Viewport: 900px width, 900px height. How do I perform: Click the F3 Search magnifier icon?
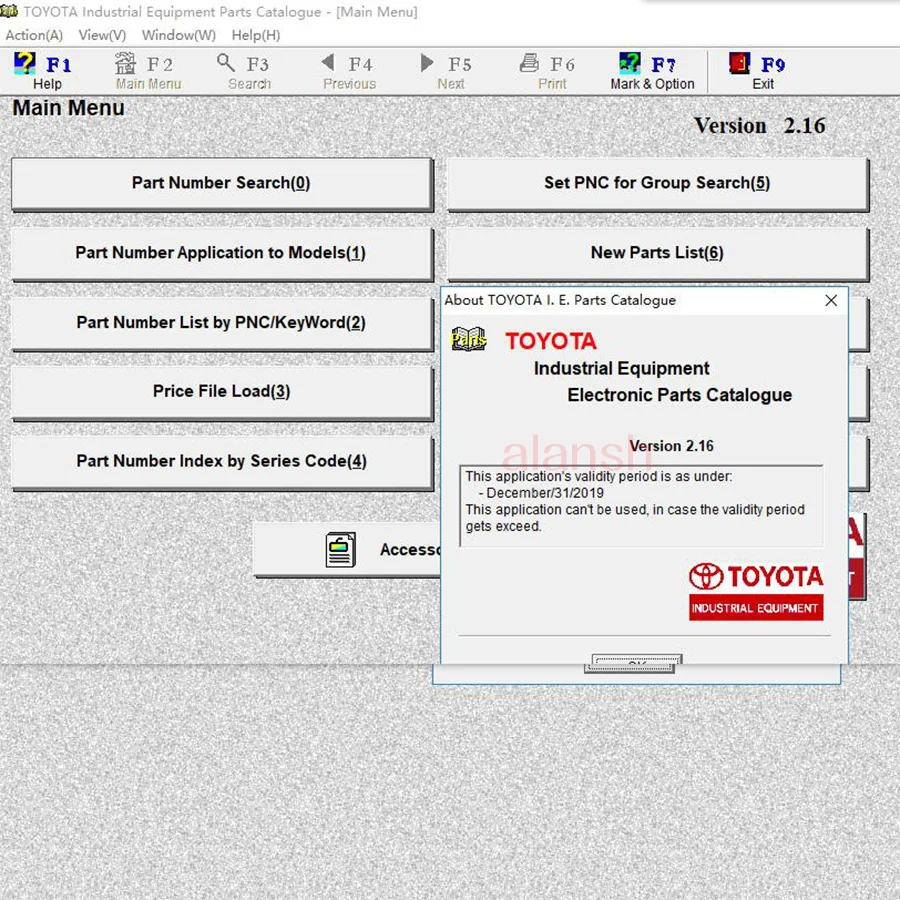pyautogui.click(x=226, y=63)
